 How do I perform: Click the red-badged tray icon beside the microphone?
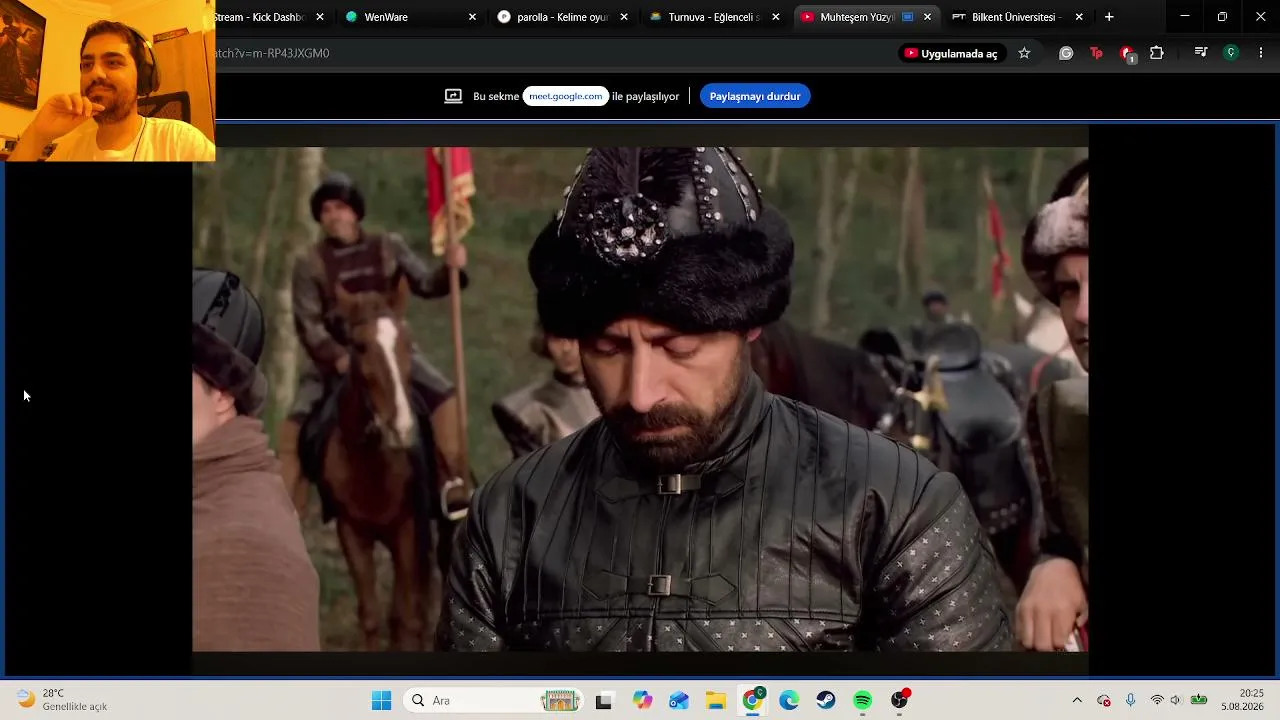tap(1104, 700)
